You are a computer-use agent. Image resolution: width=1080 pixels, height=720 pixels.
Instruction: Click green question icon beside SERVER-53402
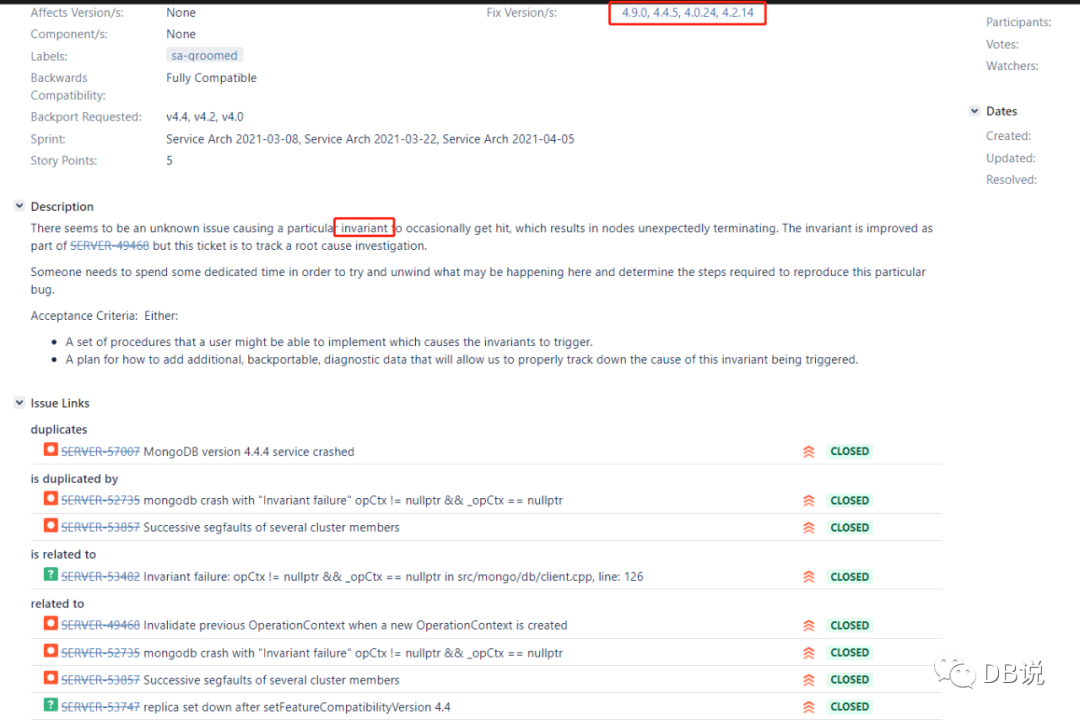50,575
